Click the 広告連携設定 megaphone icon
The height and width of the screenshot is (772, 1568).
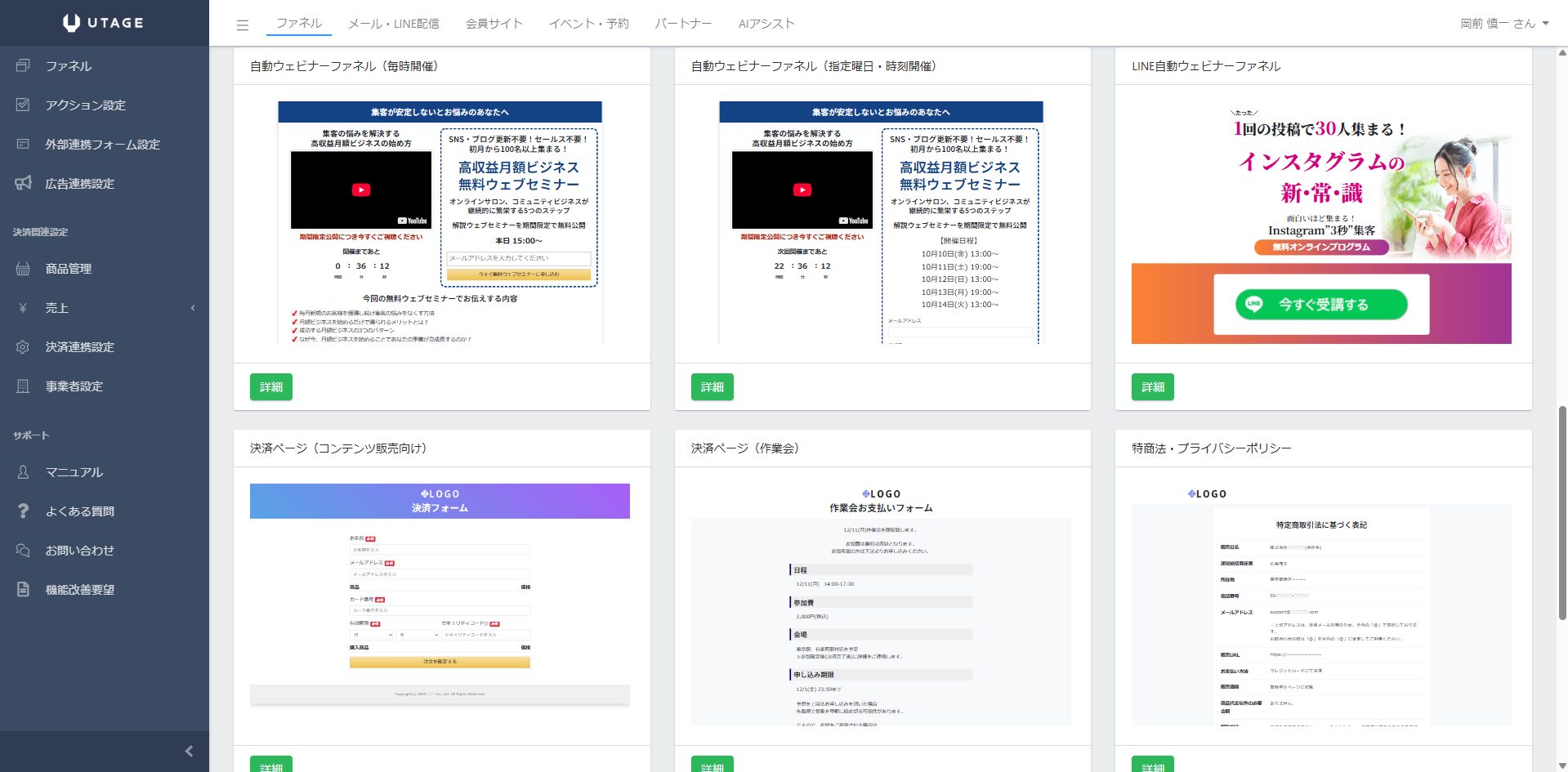pos(23,183)
